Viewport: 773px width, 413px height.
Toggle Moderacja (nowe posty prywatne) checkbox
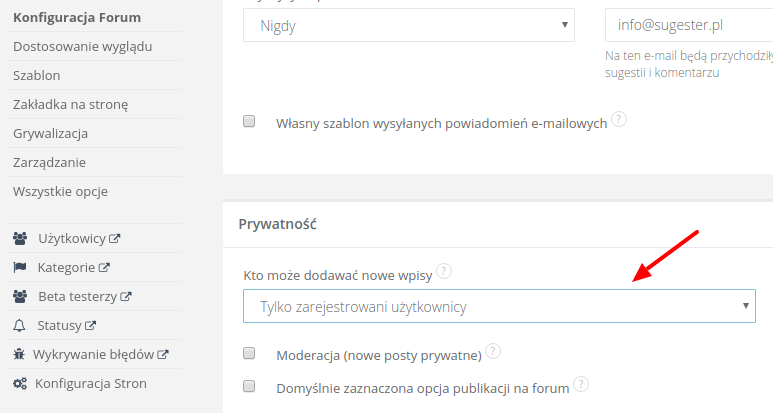pyautogui.click(x=249, y=353)
